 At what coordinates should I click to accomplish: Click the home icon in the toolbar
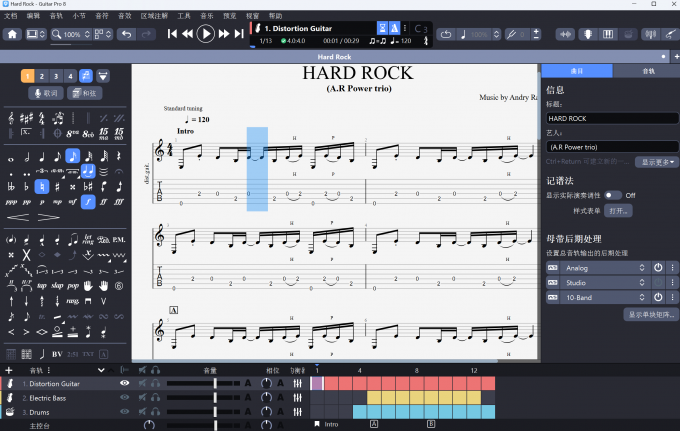click(13, 35)
